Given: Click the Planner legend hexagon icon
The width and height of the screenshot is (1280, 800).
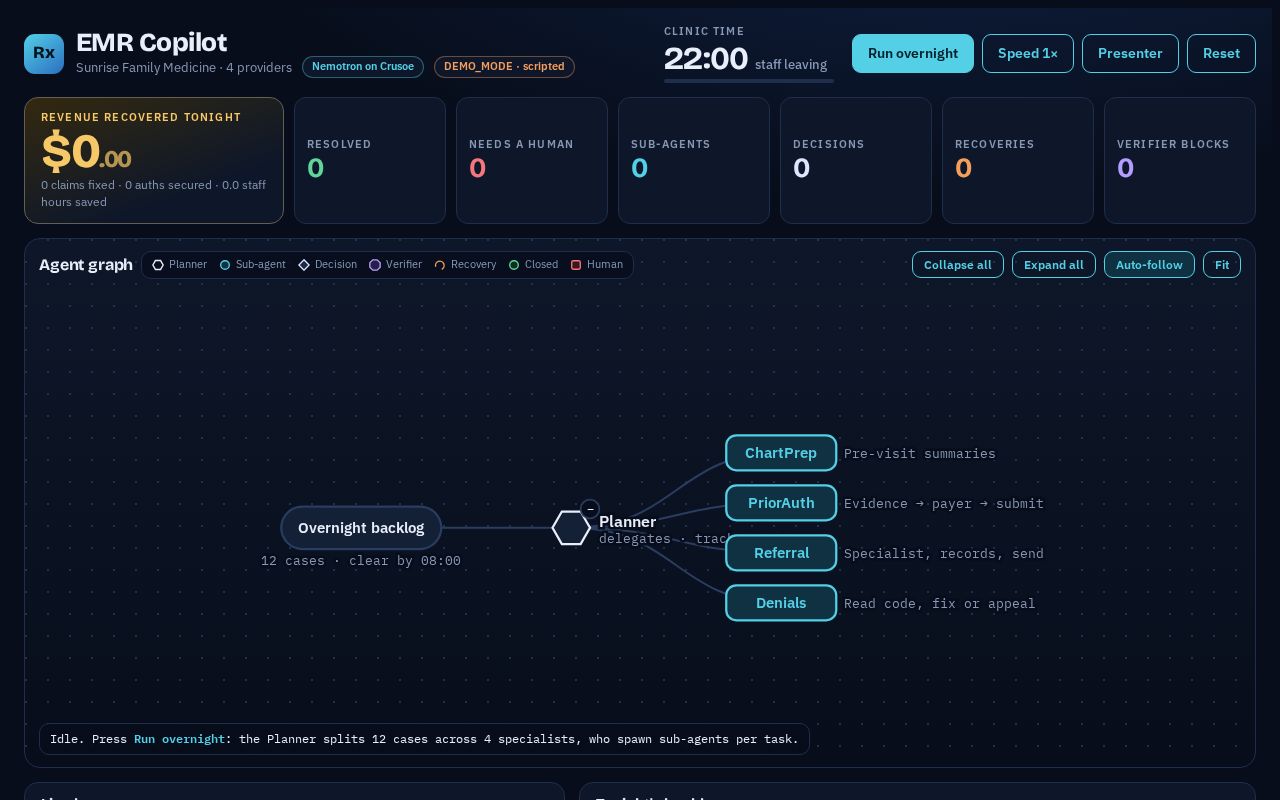Looking at the screenshot, I should pyautogui.click(x=158, y=265).
